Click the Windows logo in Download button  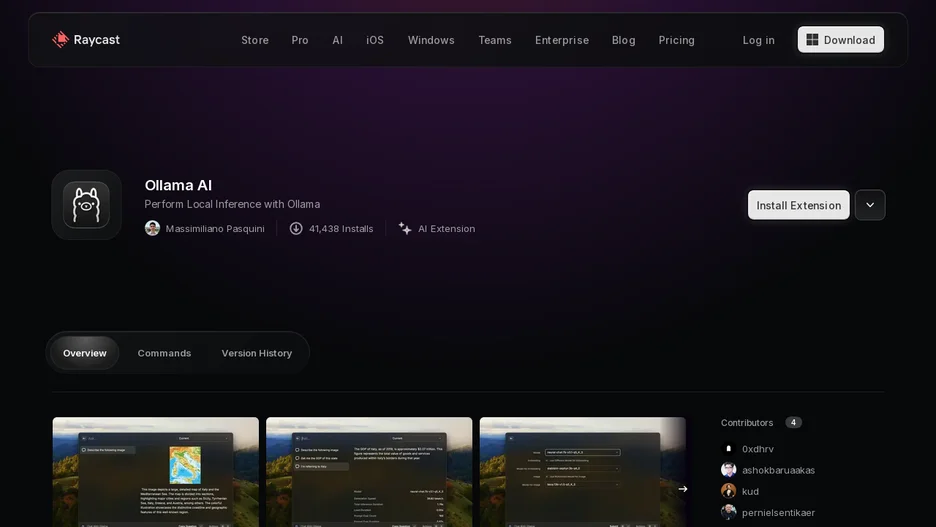coord(812,39)
